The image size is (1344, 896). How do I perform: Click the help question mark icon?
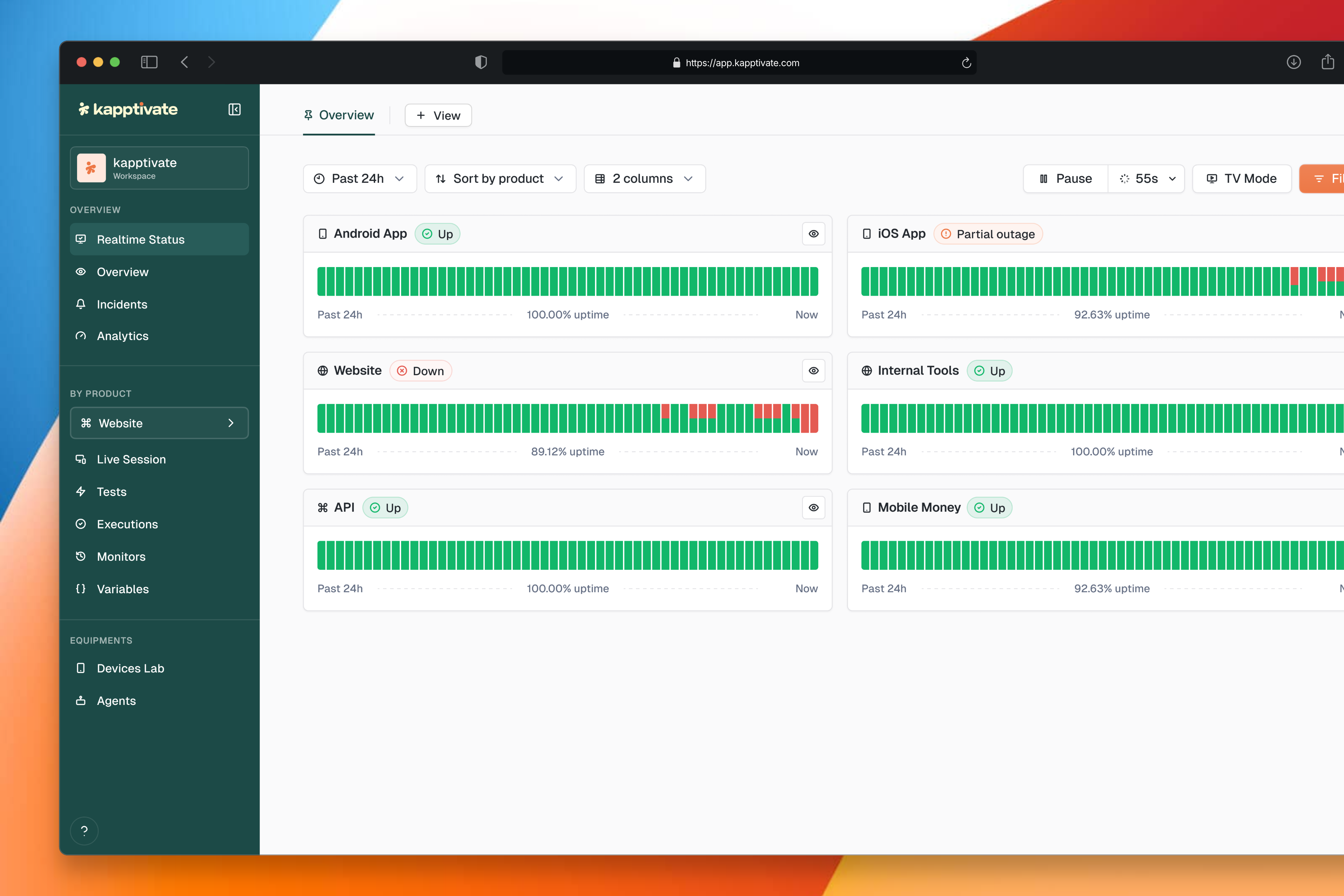[x=84, y=830]
